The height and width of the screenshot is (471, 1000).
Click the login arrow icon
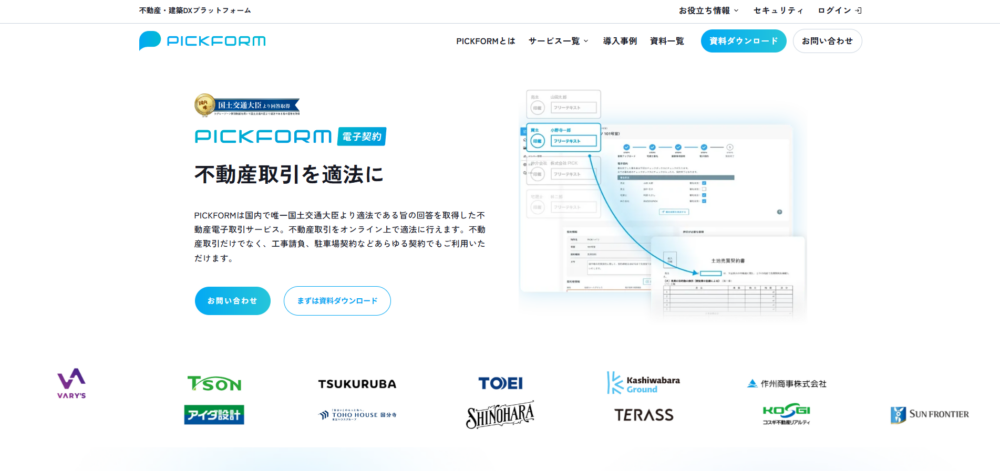tap(858, 10)
